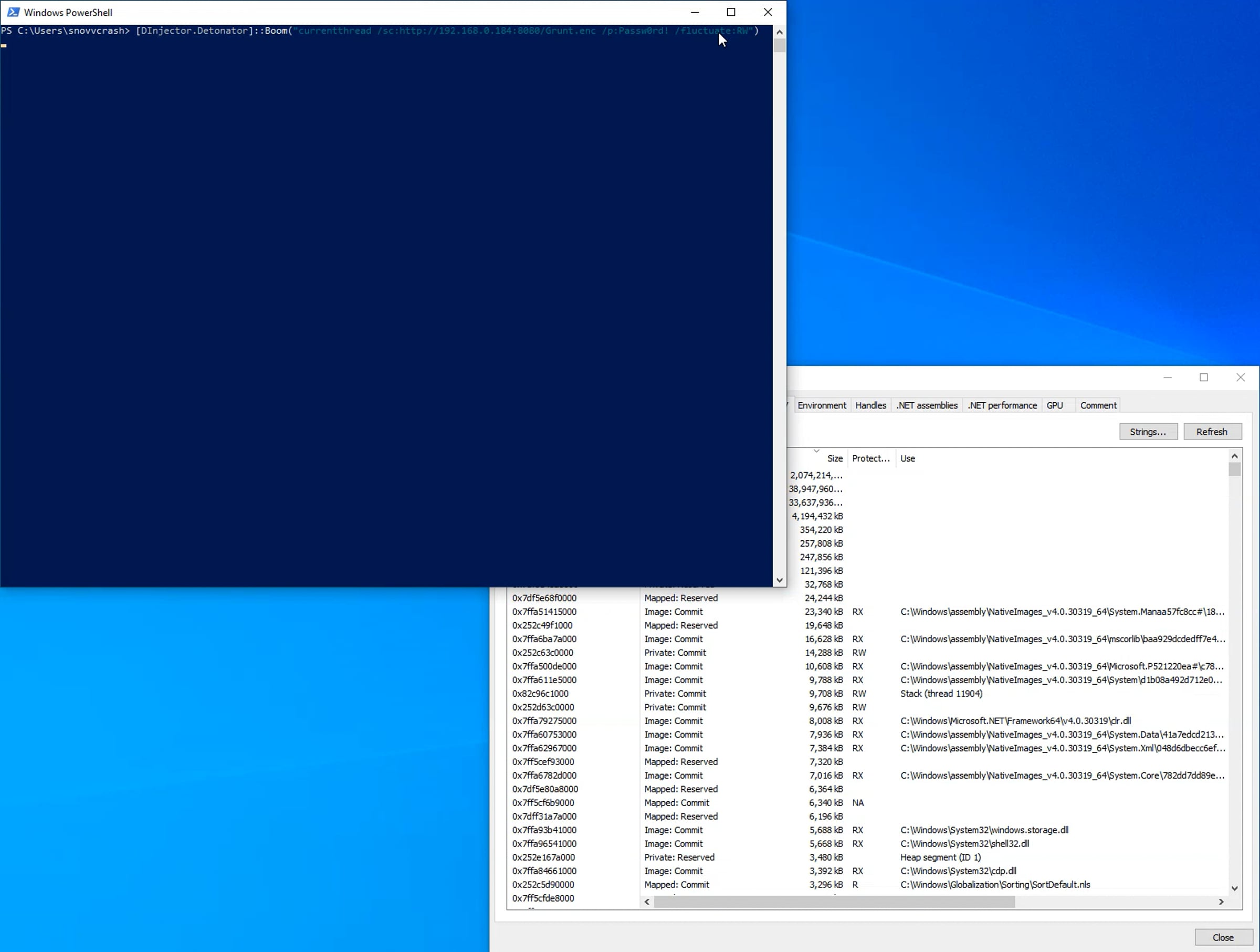Click the PowerShell icon in title bar
Image resolution: width=1260 pixels, height=952 pixels.
(13, 12)
